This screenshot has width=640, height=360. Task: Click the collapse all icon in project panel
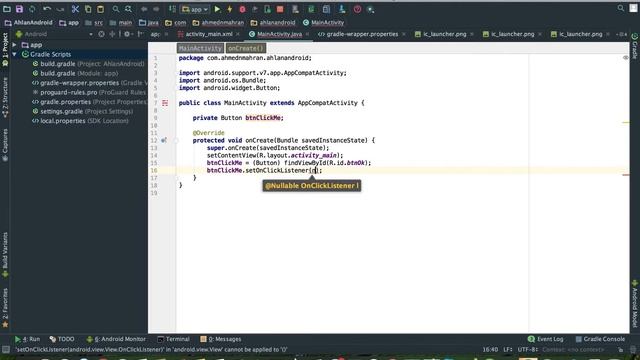[112, 34]
